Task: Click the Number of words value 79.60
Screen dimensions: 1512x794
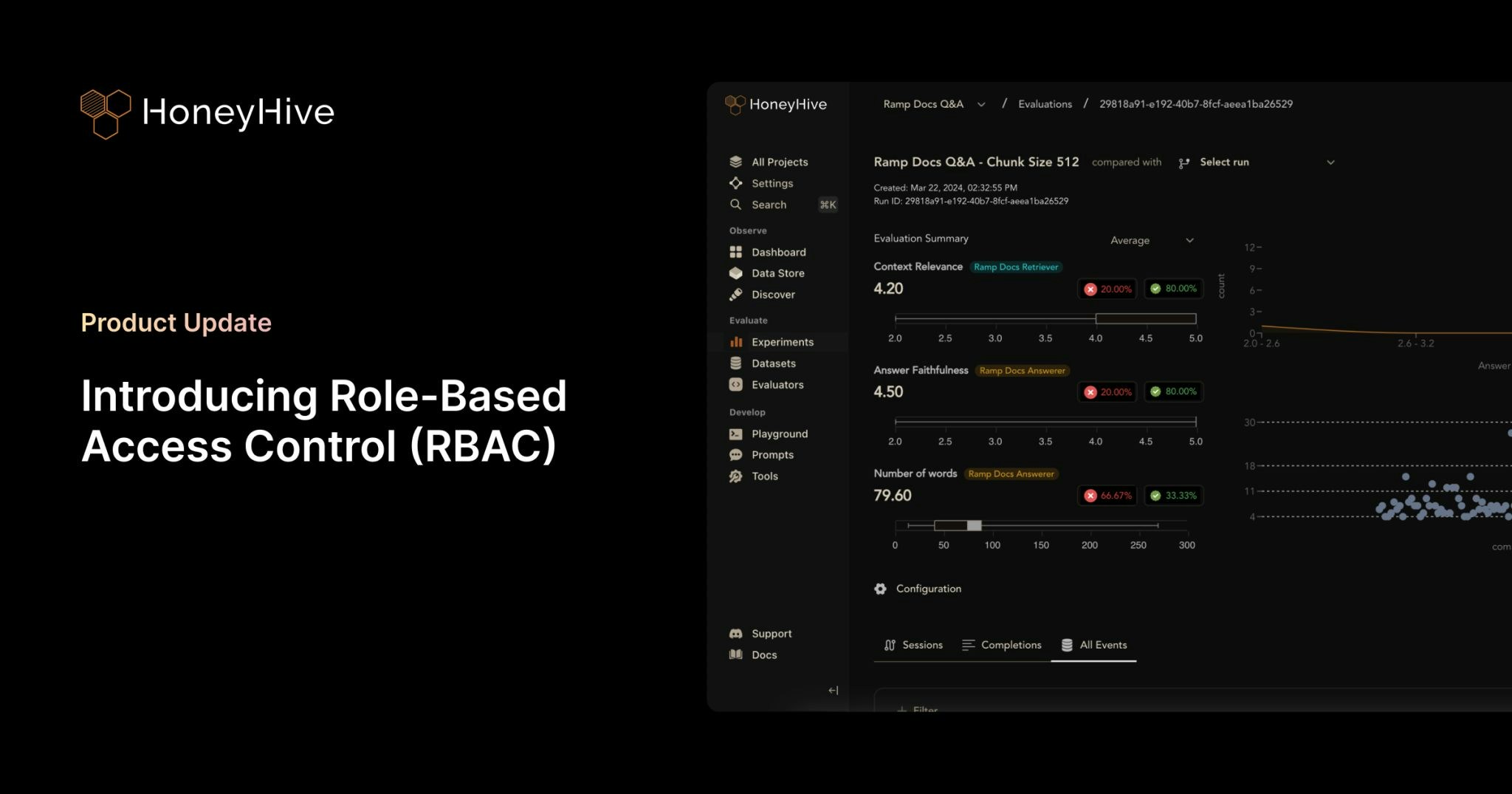Action: tap(893, 496)
